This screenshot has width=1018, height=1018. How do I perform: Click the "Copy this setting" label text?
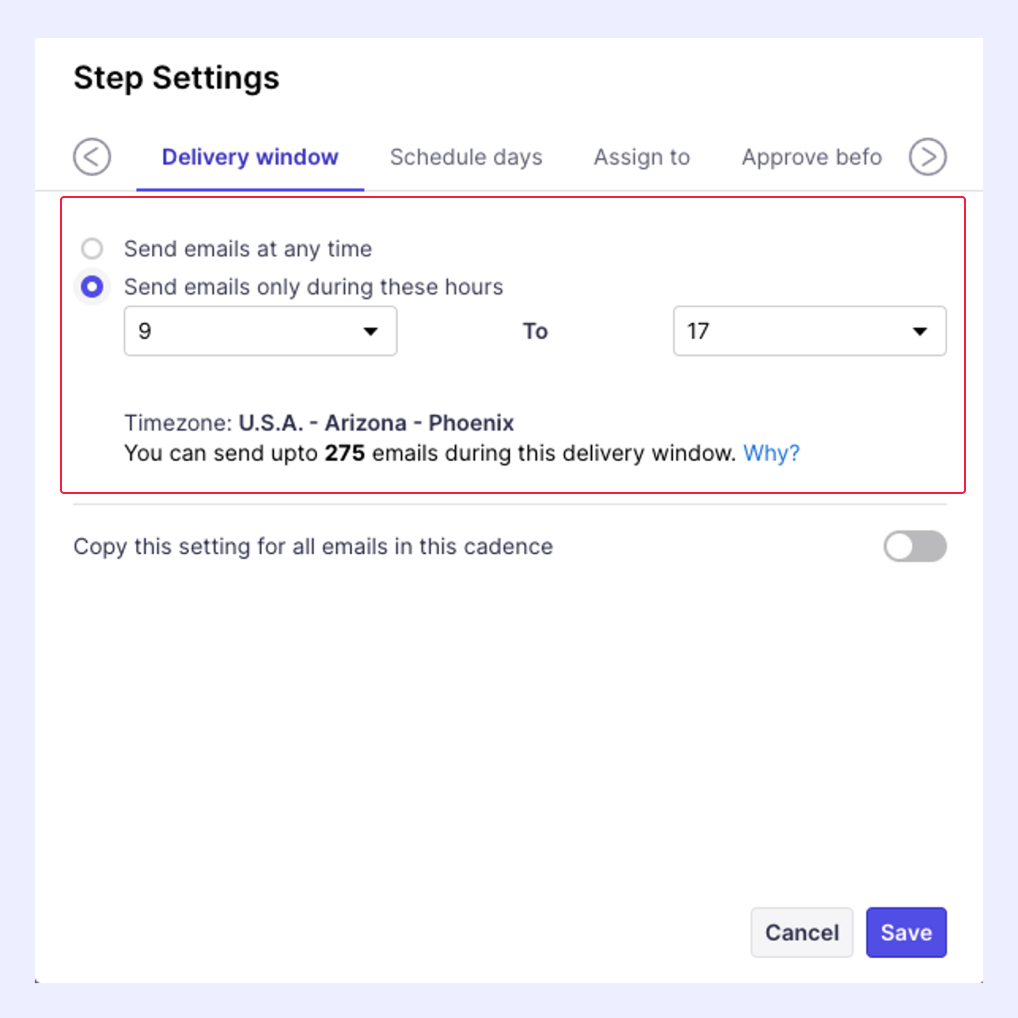click(313, 547)
